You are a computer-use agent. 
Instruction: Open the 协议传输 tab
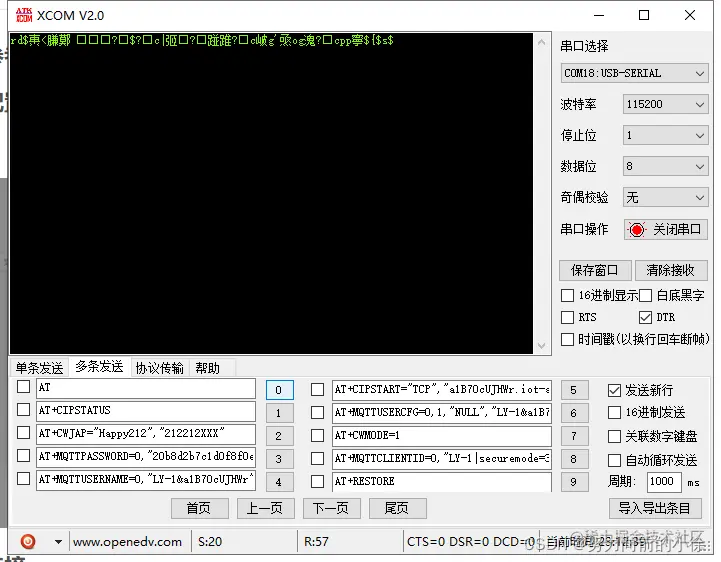(x=160, y=368)
